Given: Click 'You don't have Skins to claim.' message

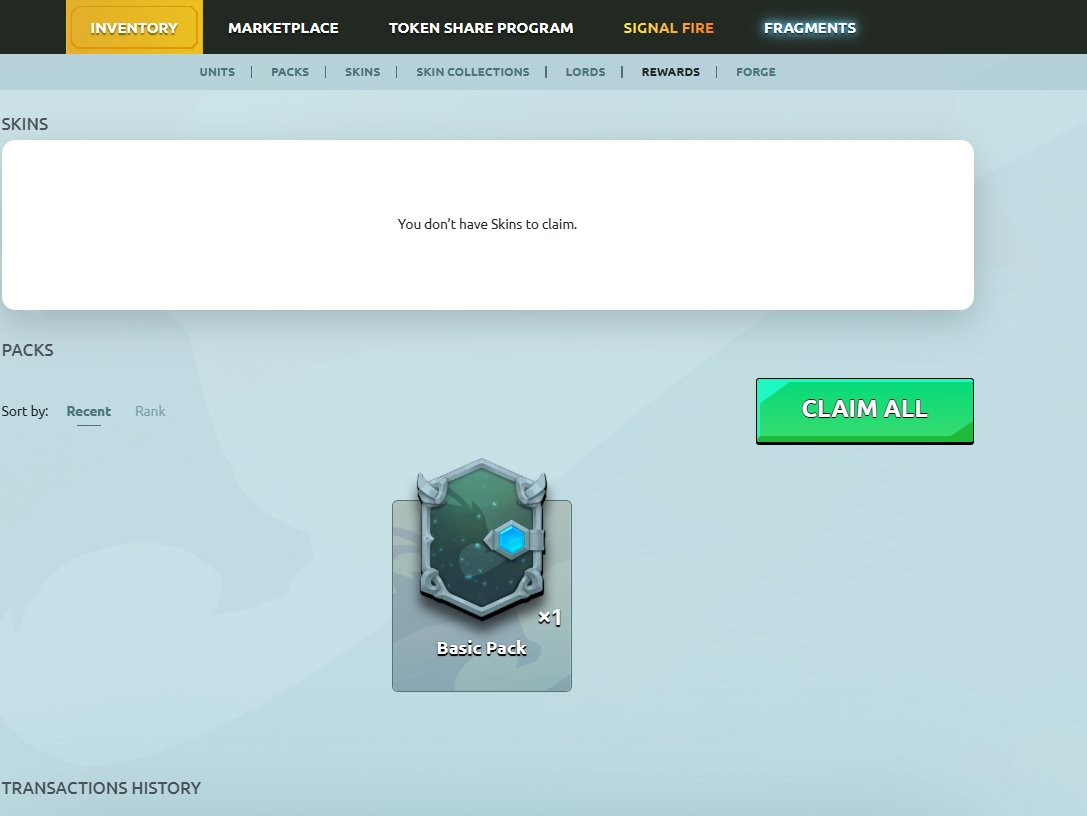Looking at the screenshot, I should click(x=487, y=224).
